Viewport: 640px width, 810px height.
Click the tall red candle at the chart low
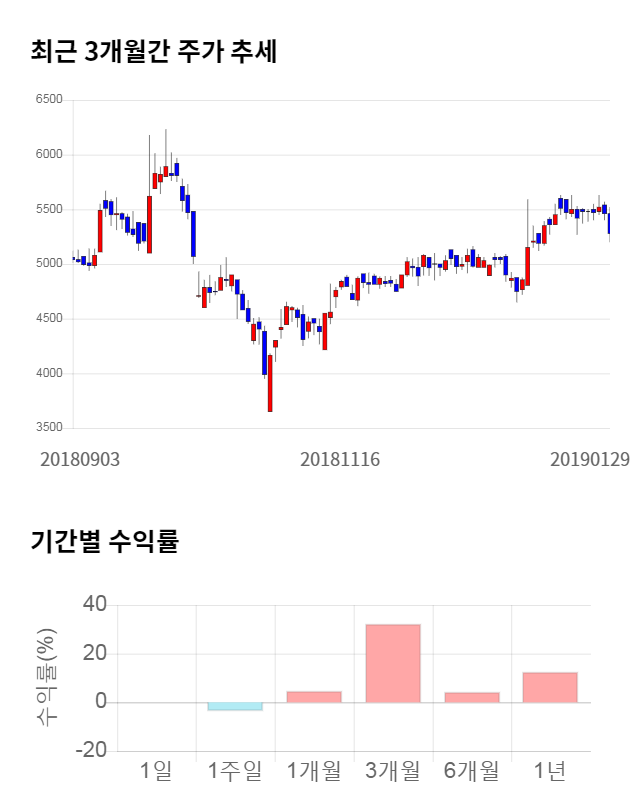(270, 382)
